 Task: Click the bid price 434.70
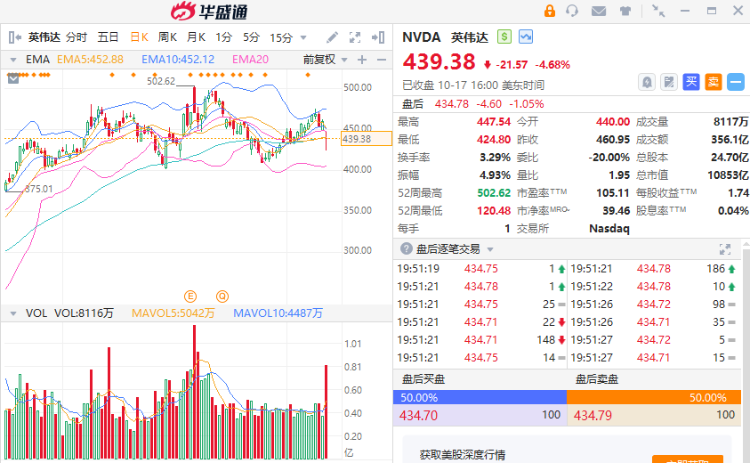coord(419,415)
